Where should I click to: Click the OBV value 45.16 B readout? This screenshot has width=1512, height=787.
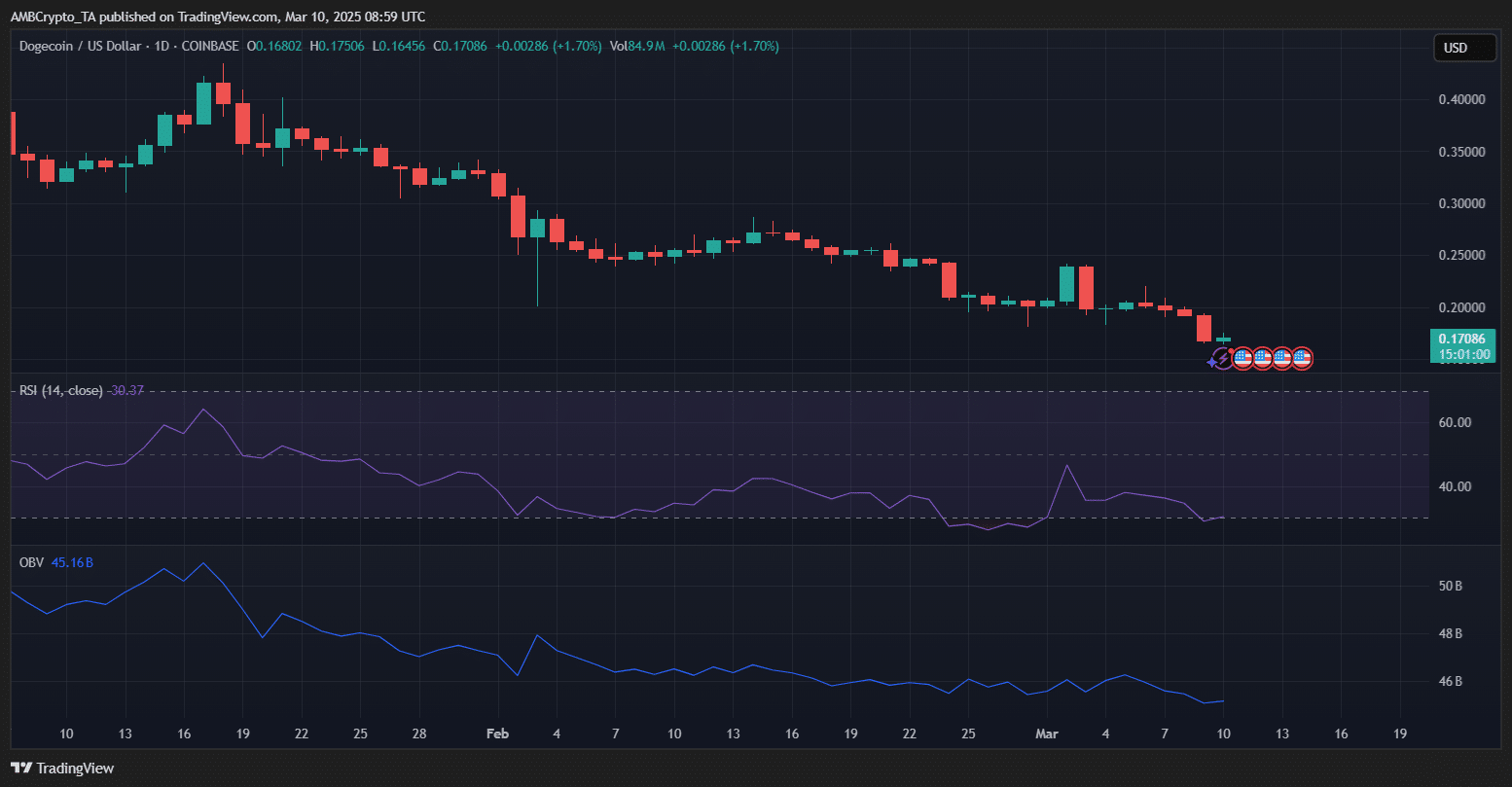(x=73, y=562)
